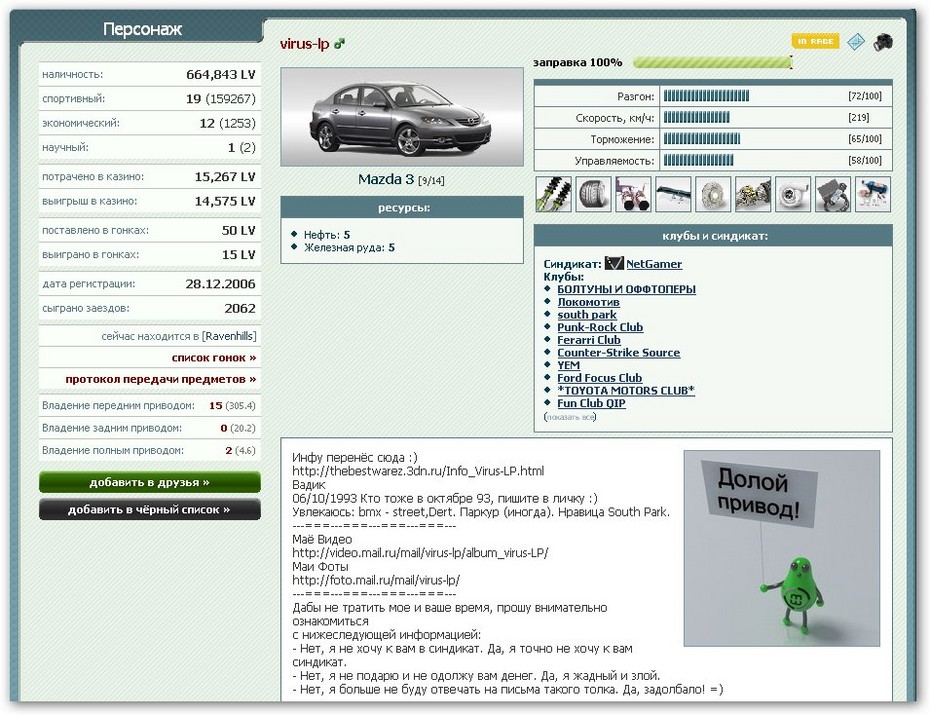Click the 'Mazda 3 [9/14]' car name
Screen dimensions: 930x715
pyautogui.click(x=401, y=180)
